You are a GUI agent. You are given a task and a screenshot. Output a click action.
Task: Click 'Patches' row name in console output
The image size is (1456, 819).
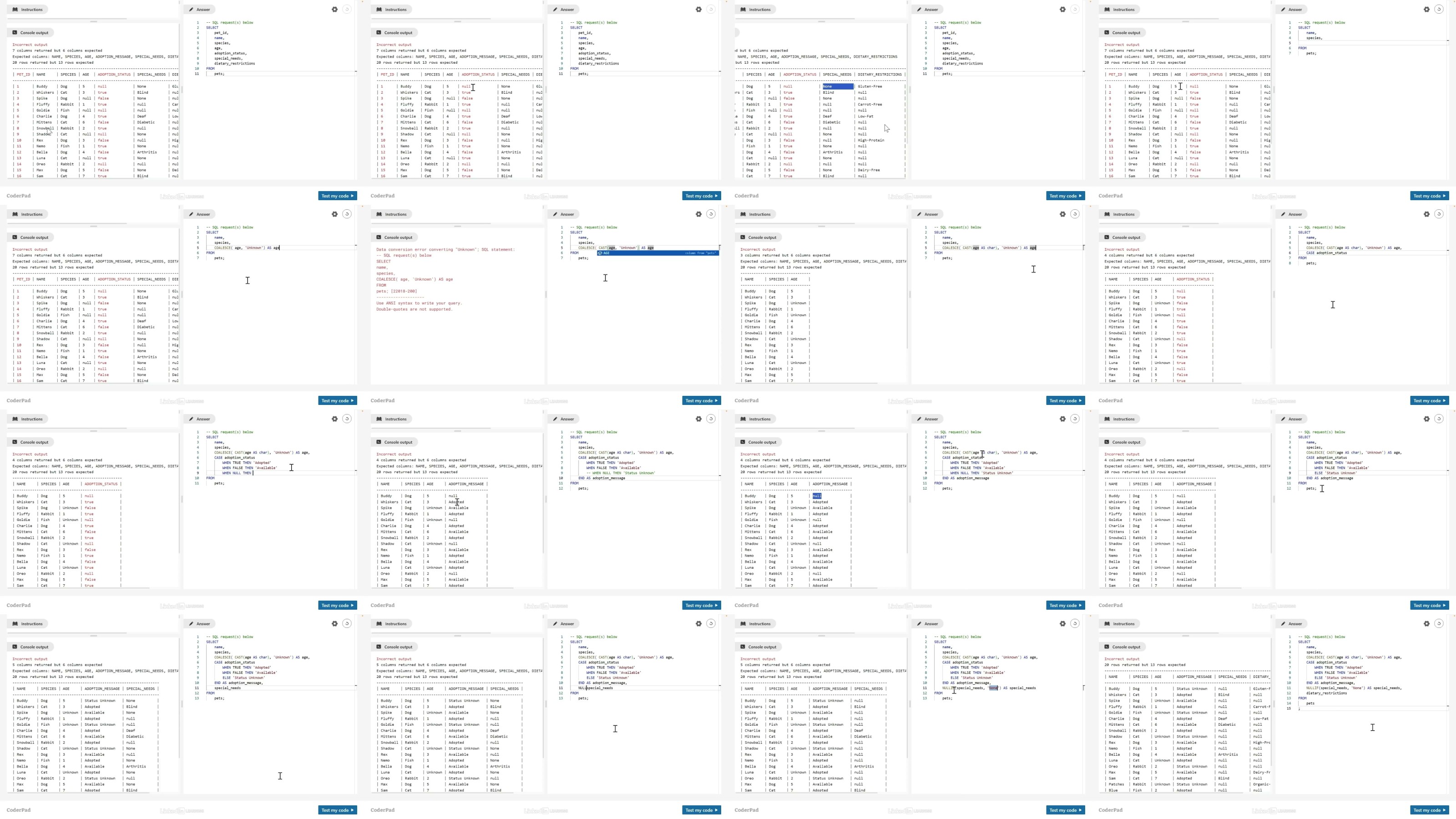1116,784
